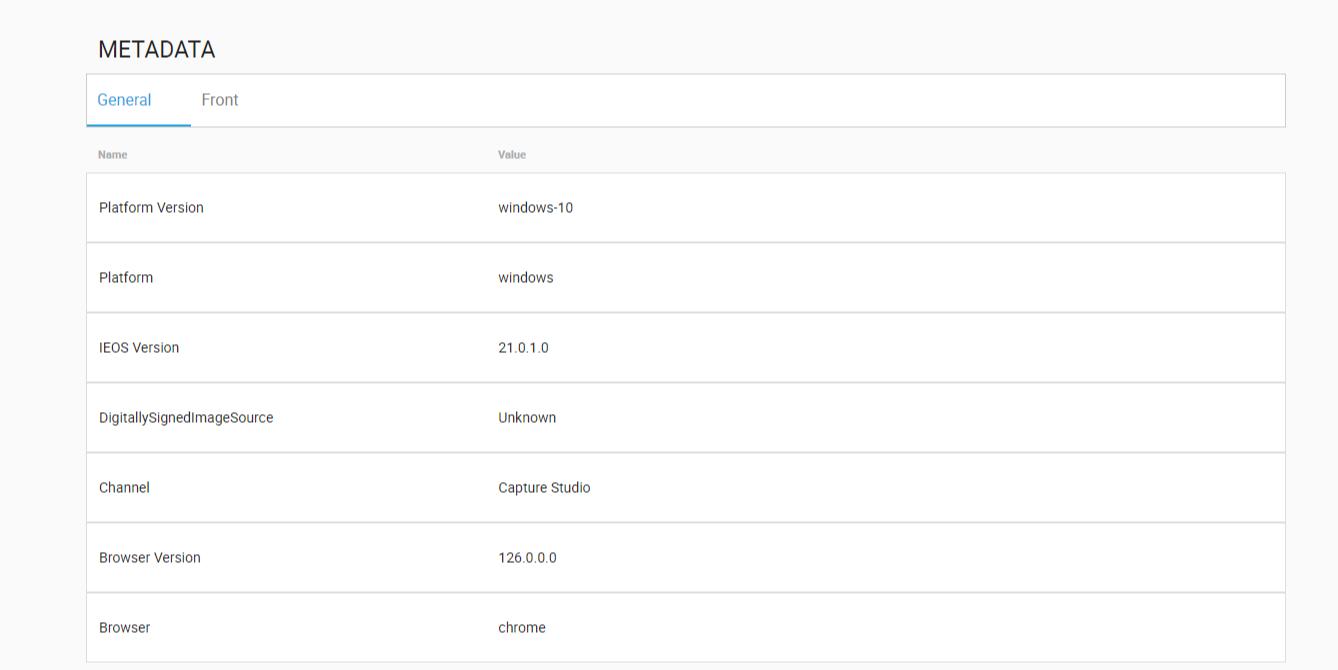Screen dimensions: 1338x670
Task: Select the DigitallySignedImageSource label
Action: [x=186, y=418]
